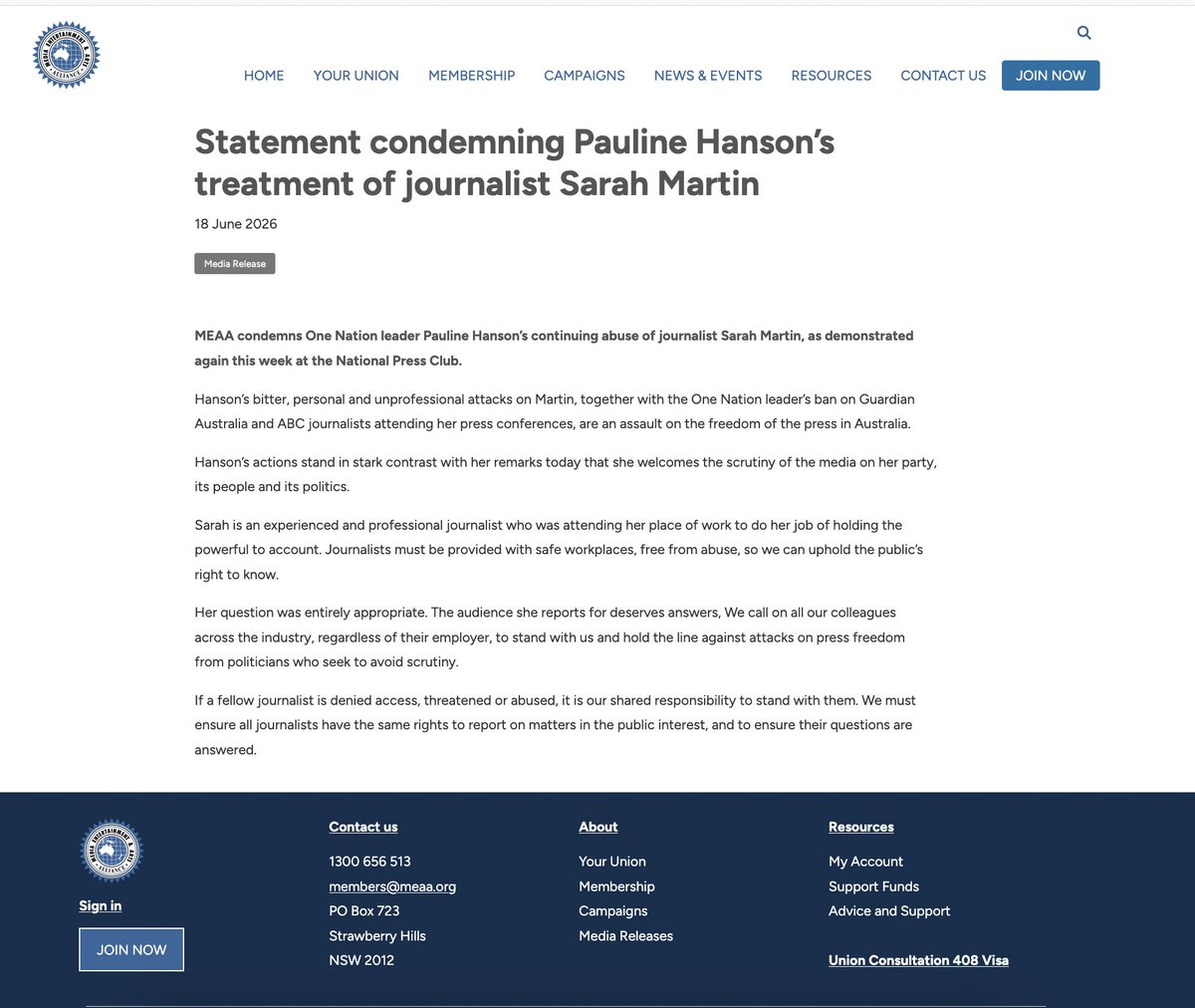This screenshot has height=1008, width=1195.
Task: Open the Your Union footer link
Action: pyautogui.click(x=612, y=862)
